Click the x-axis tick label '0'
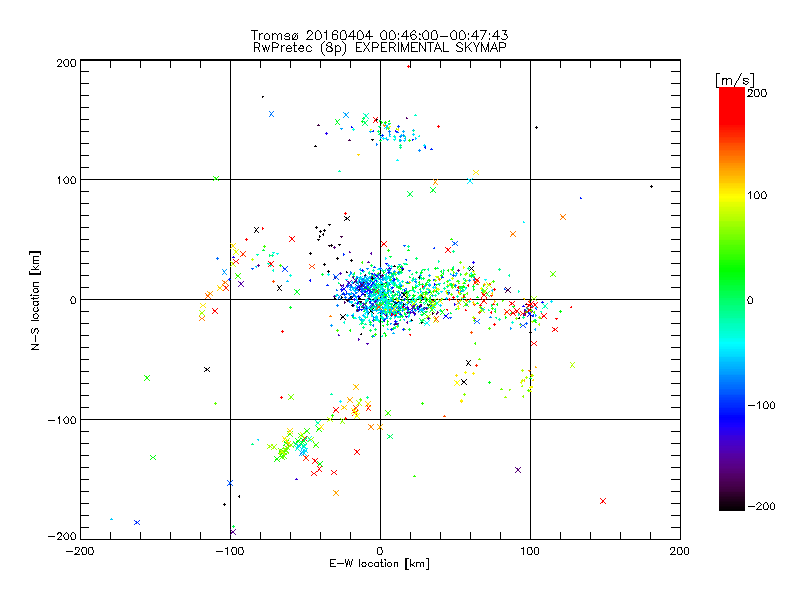 click(x=380, y=552)
